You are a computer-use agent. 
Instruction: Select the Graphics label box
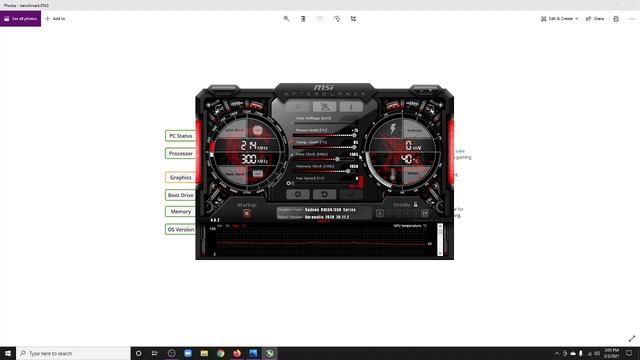point(180,178)
